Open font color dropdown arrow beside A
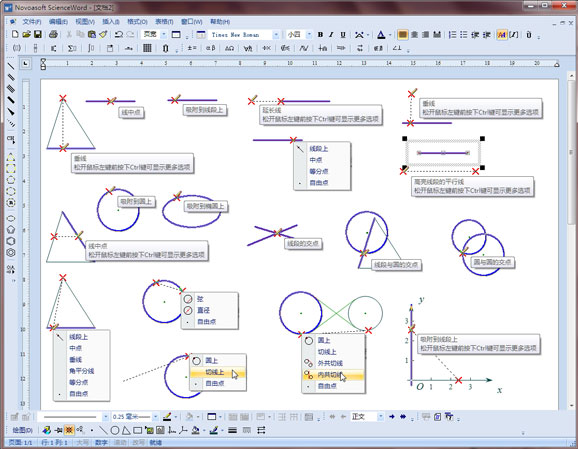Image resolution: width=578 pixels, height=449 pixels. [390, 35]
